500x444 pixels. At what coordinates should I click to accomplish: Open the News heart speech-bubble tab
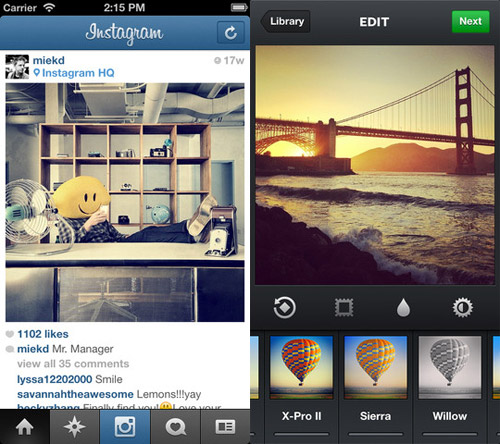coord(175,427)
